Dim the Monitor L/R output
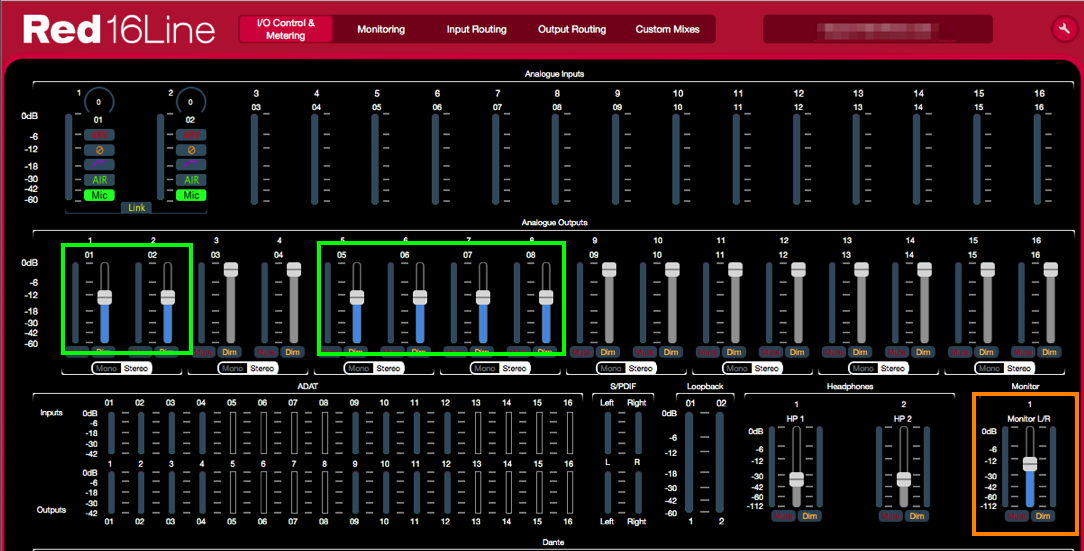 click(1043, 516)
